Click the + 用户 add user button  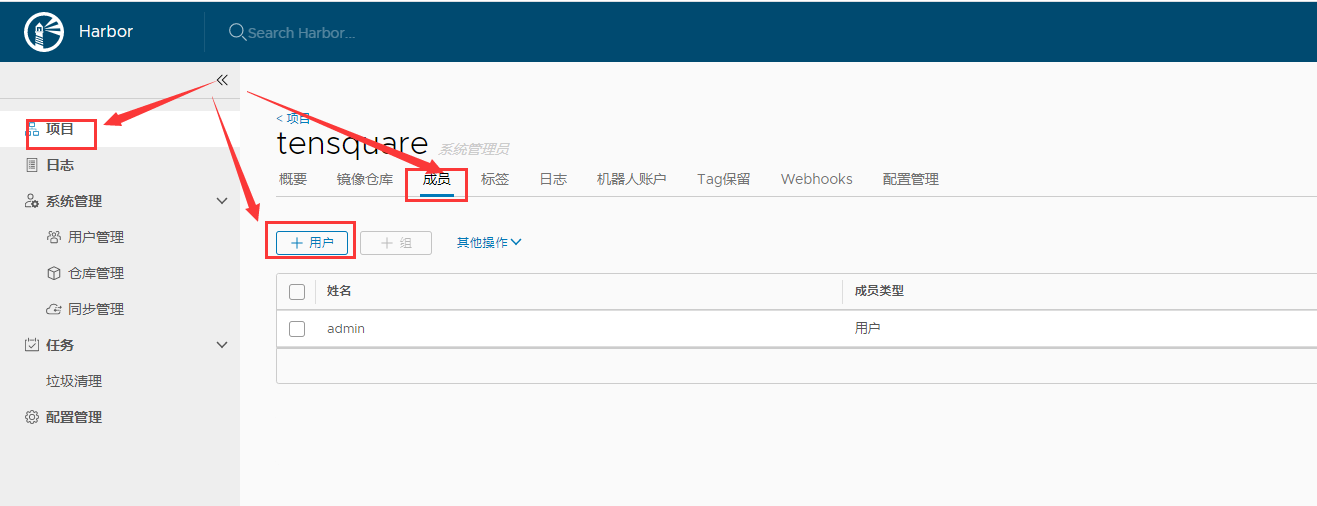[x=312, y=243]
